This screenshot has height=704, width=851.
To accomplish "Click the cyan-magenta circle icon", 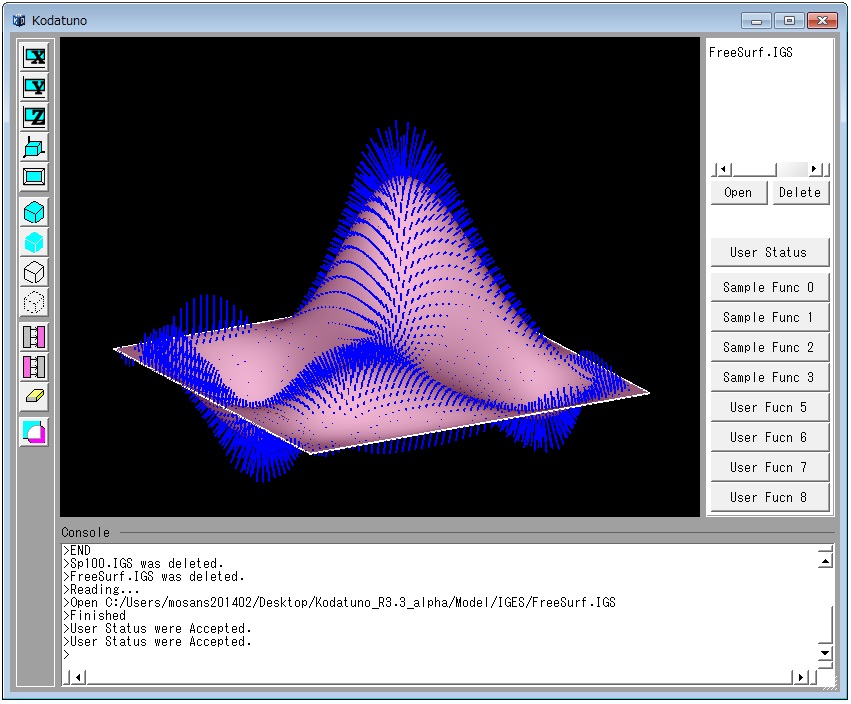I will click(34, 433).
